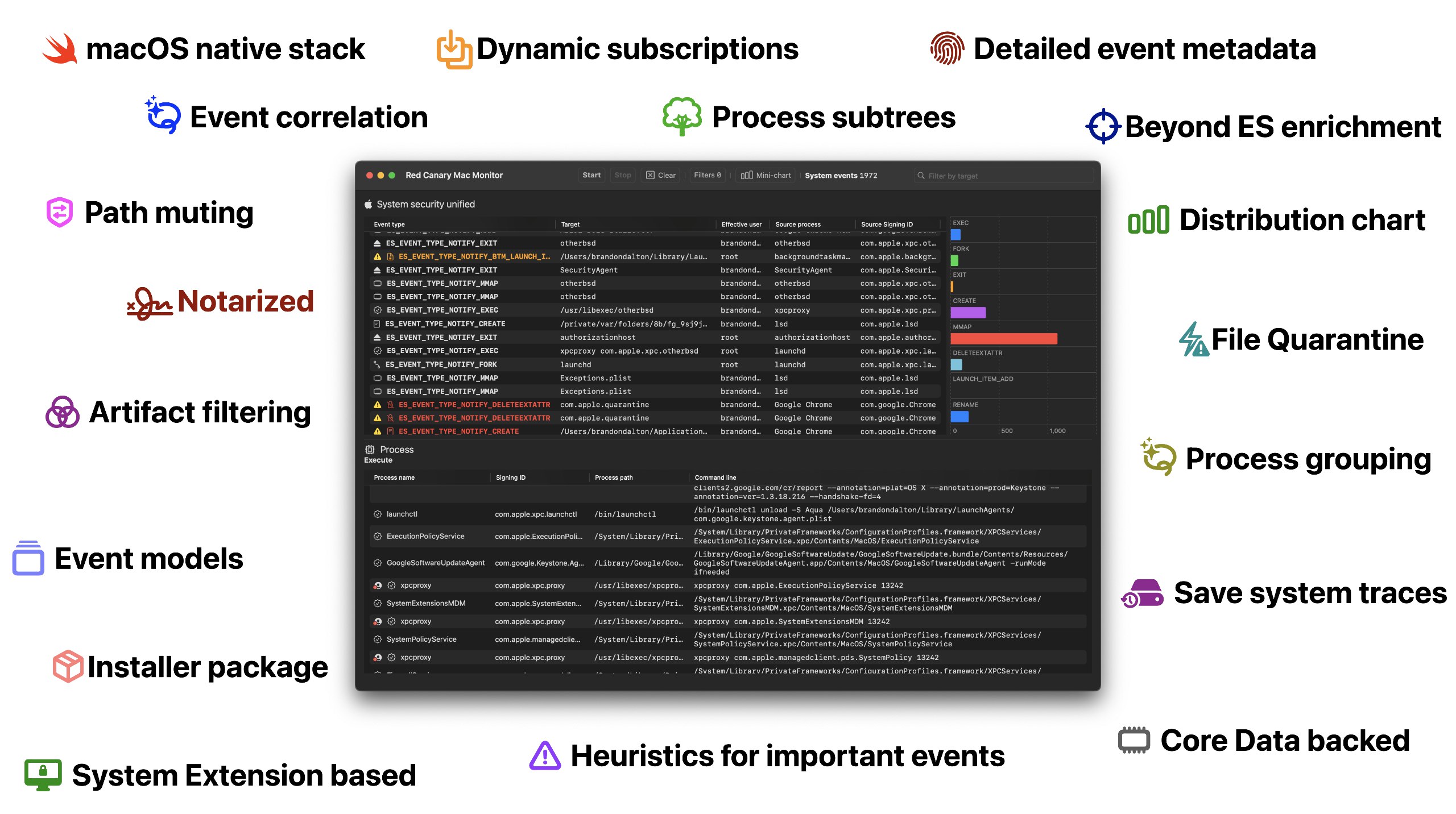Click the Signing ID column header in Process table
This screenshot has width=1456, height=814.
pyautogui.click(x=511, y=477)
